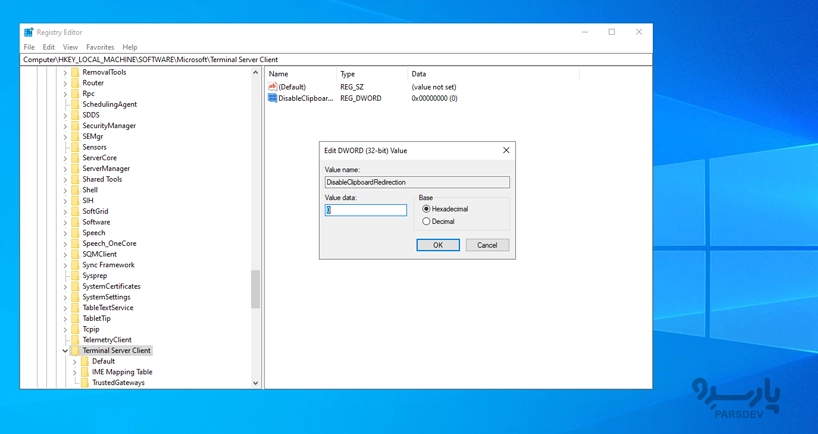Close the Edit DWORD dialog
This screenshot has height=434, width=818.
506,150
